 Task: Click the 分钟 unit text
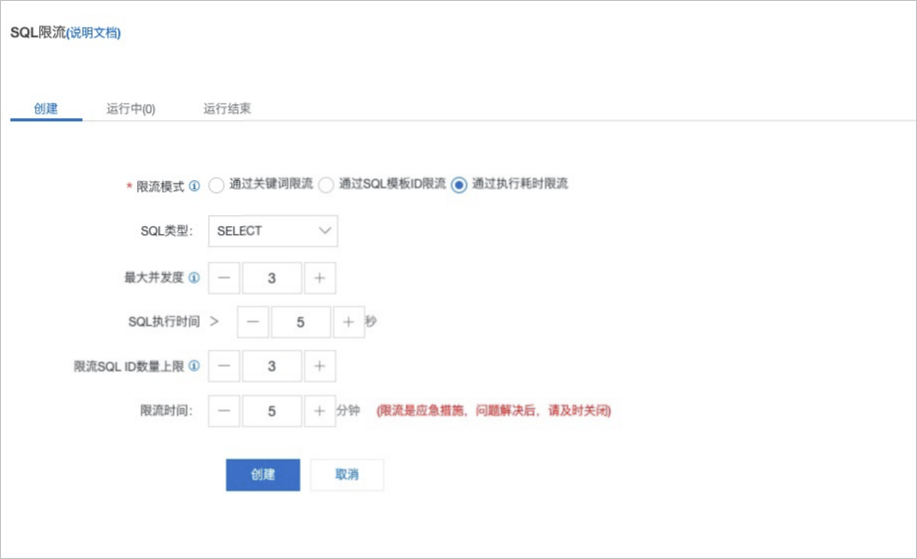pos(348,410)
